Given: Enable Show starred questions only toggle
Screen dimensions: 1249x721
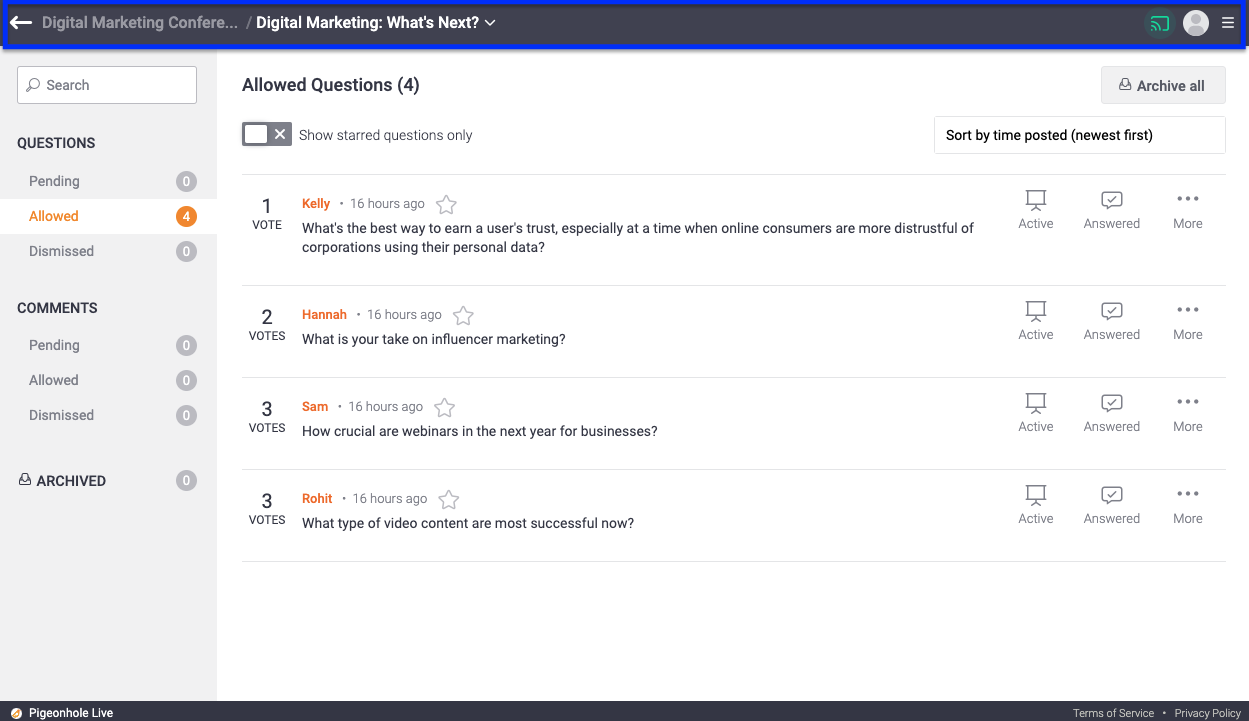Looking at the screenshot, I should point(266,135).
